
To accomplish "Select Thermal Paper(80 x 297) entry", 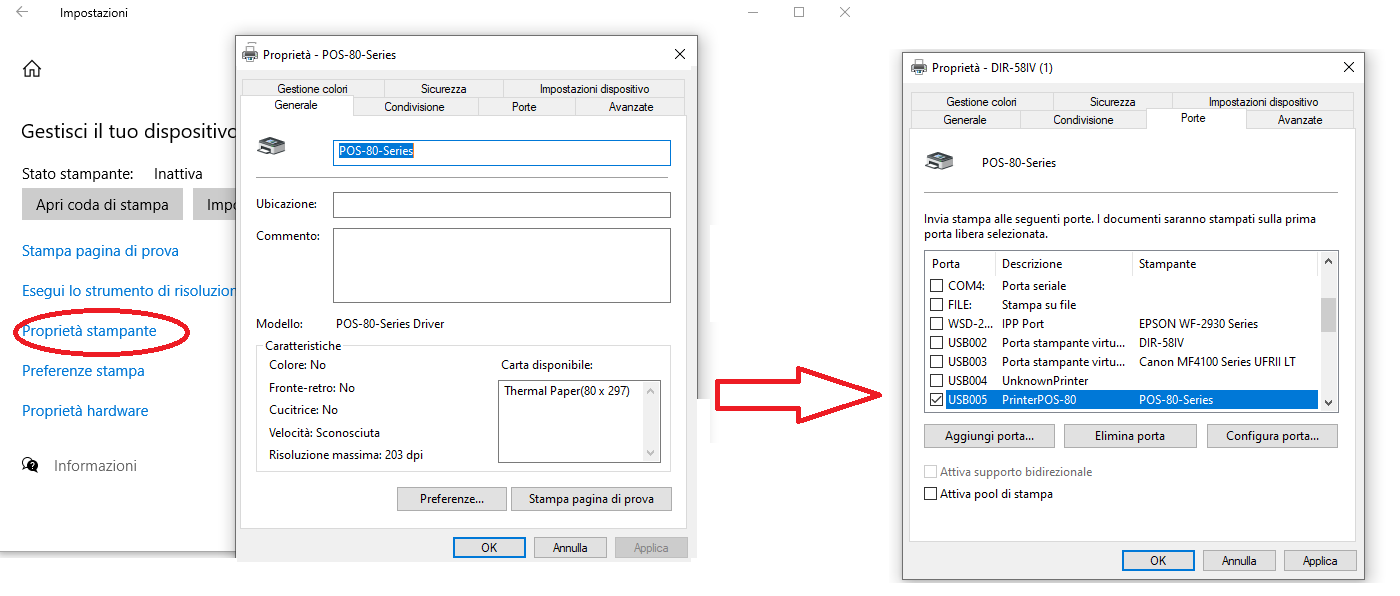I will click(x=567, y=391).
